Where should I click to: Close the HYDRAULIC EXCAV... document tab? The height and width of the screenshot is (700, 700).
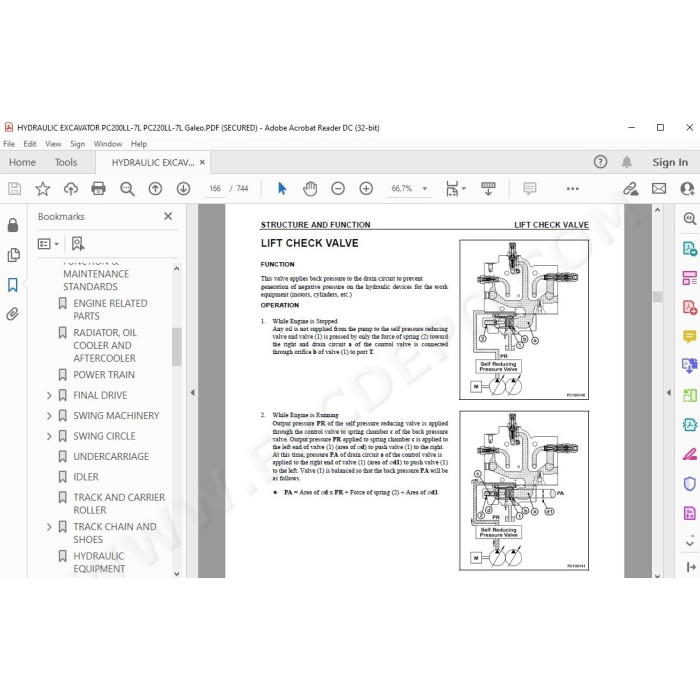point(202,162)
